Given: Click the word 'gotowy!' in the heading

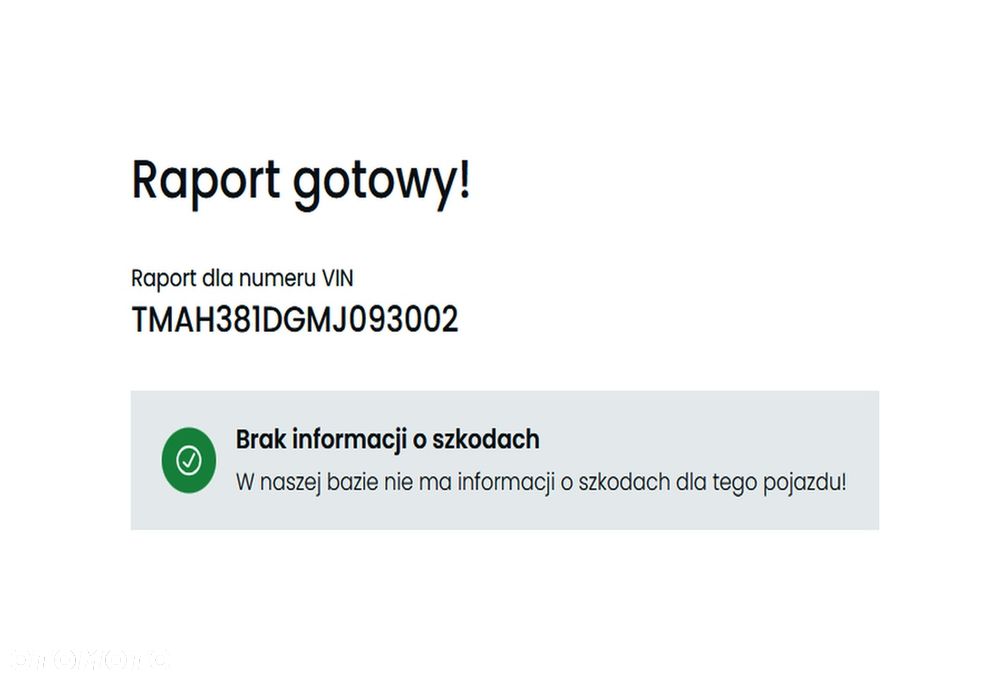Looking at the screenshot, I should 381,184.
